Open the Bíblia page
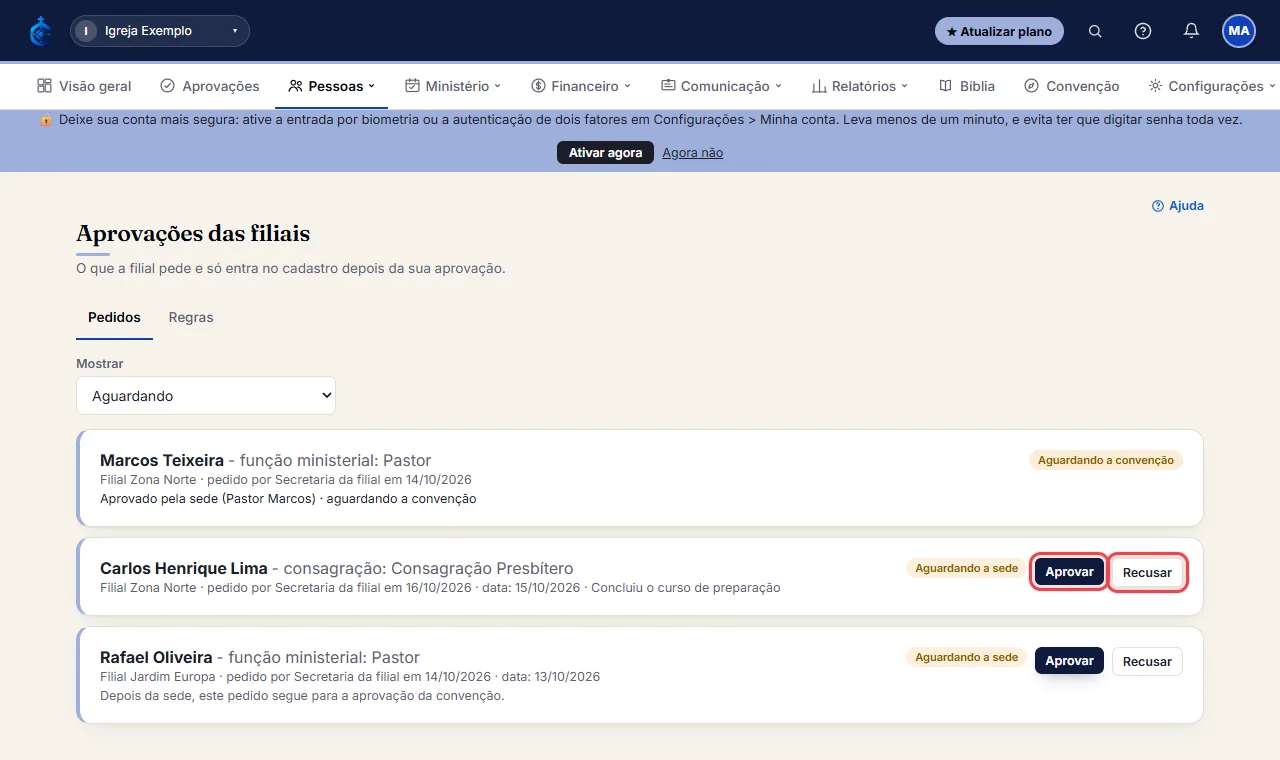 click(967, 86)
